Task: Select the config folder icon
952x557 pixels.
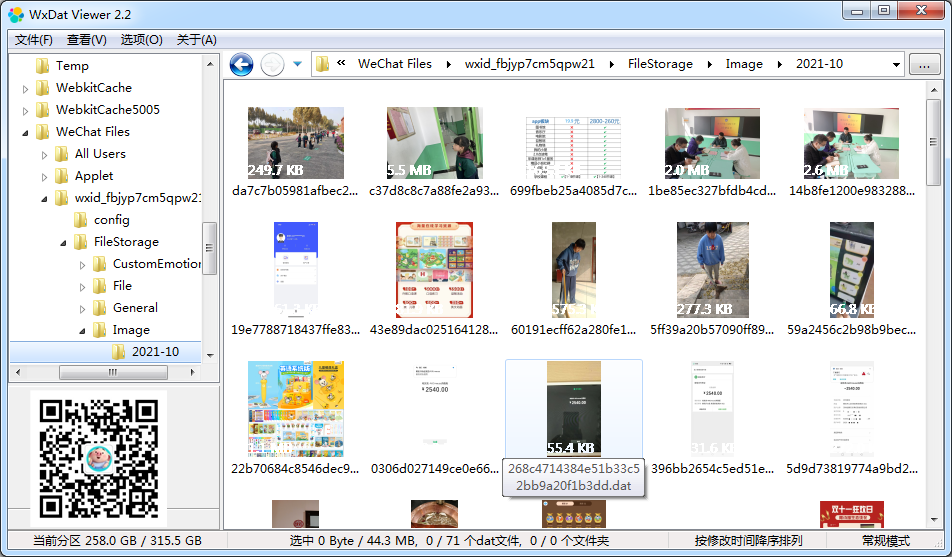Action: coord(81,220)
